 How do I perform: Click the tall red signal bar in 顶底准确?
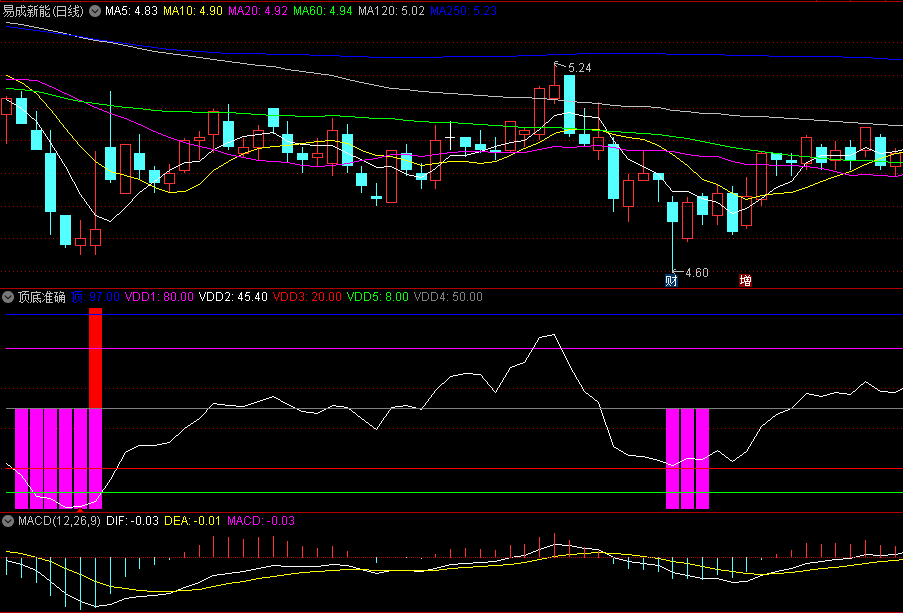[x=96, y=358]
